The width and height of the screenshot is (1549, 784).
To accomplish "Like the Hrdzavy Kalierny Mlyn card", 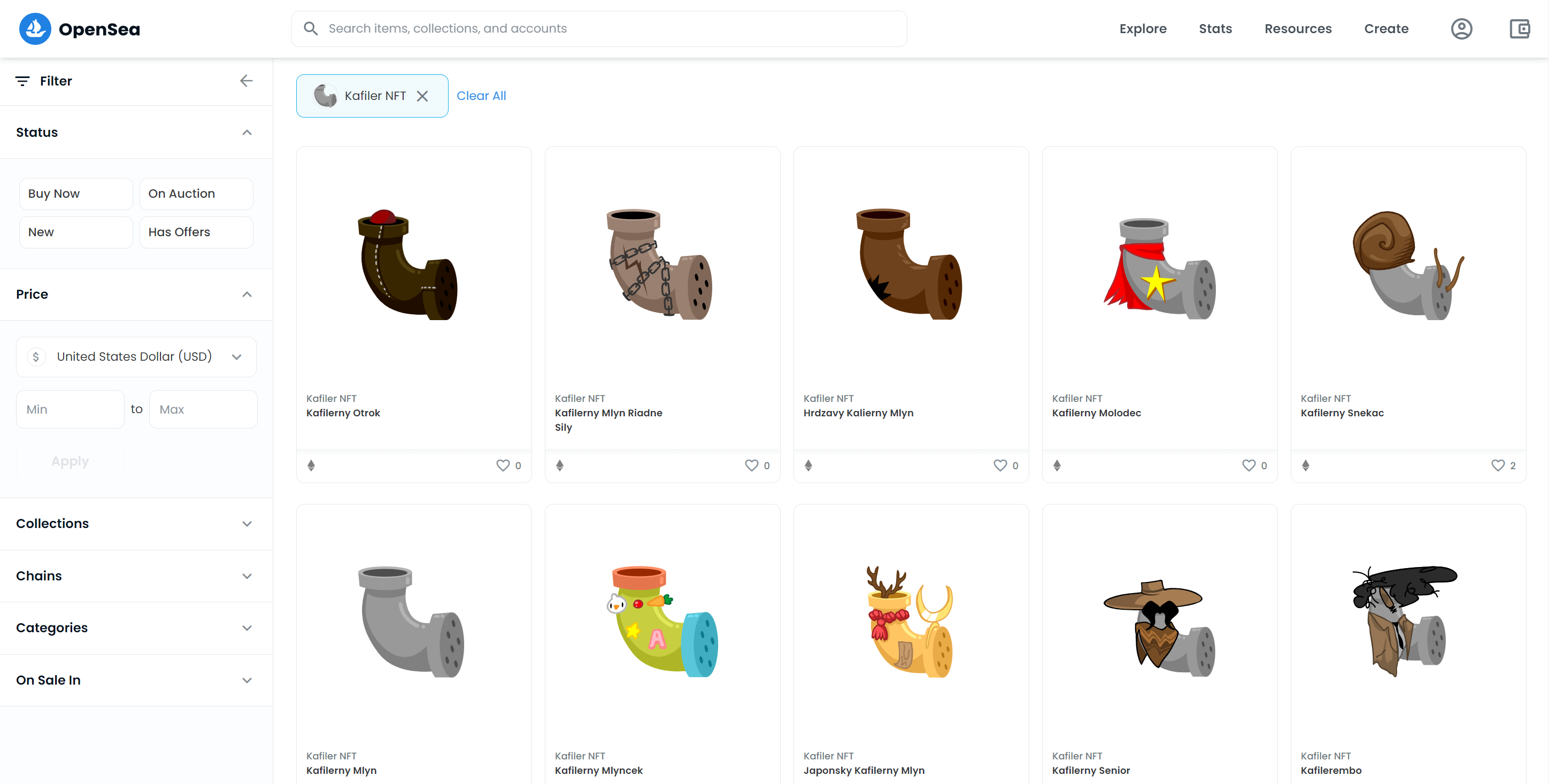I will point(1000,465).
